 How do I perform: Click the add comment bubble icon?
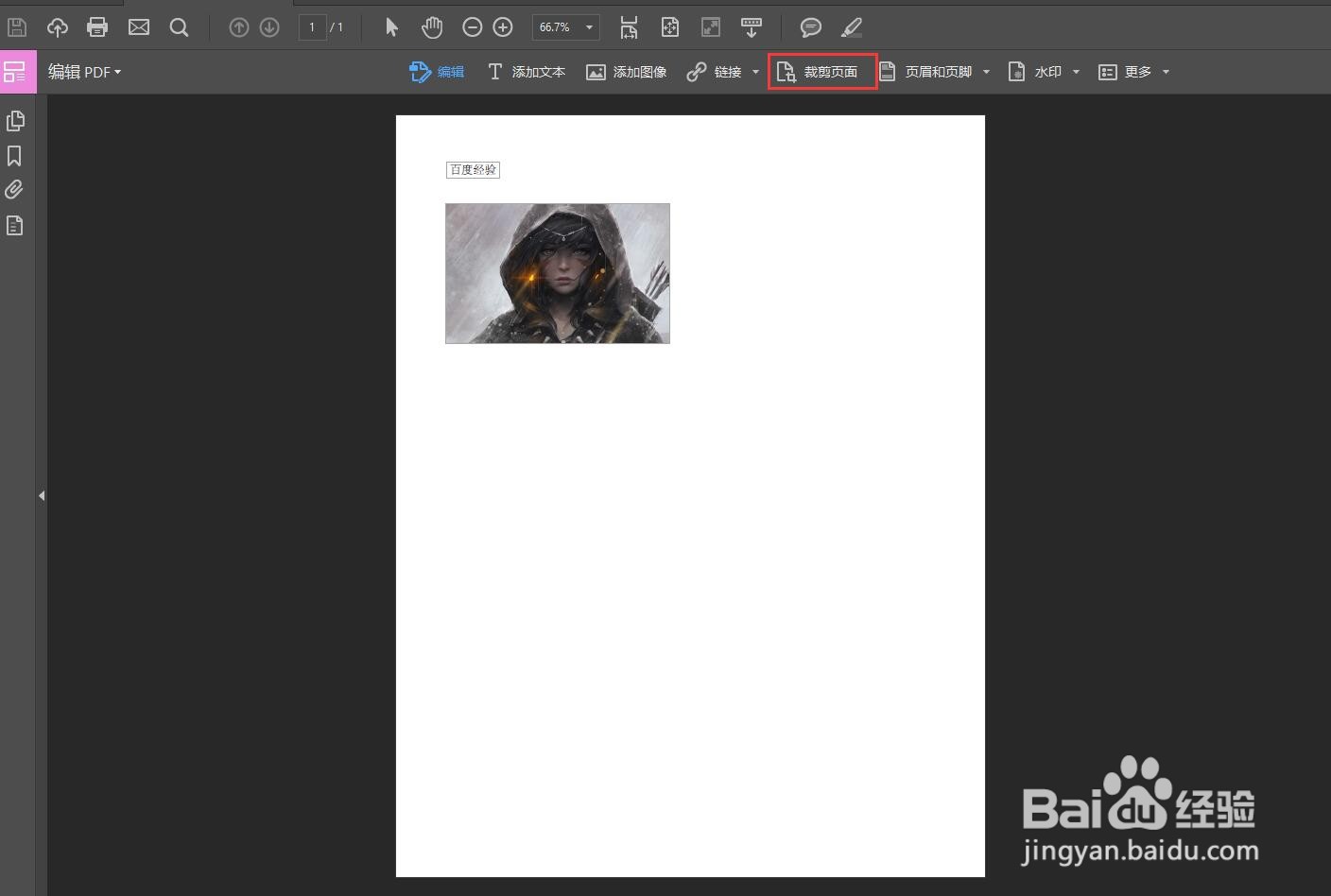click(x=810, y=27)
